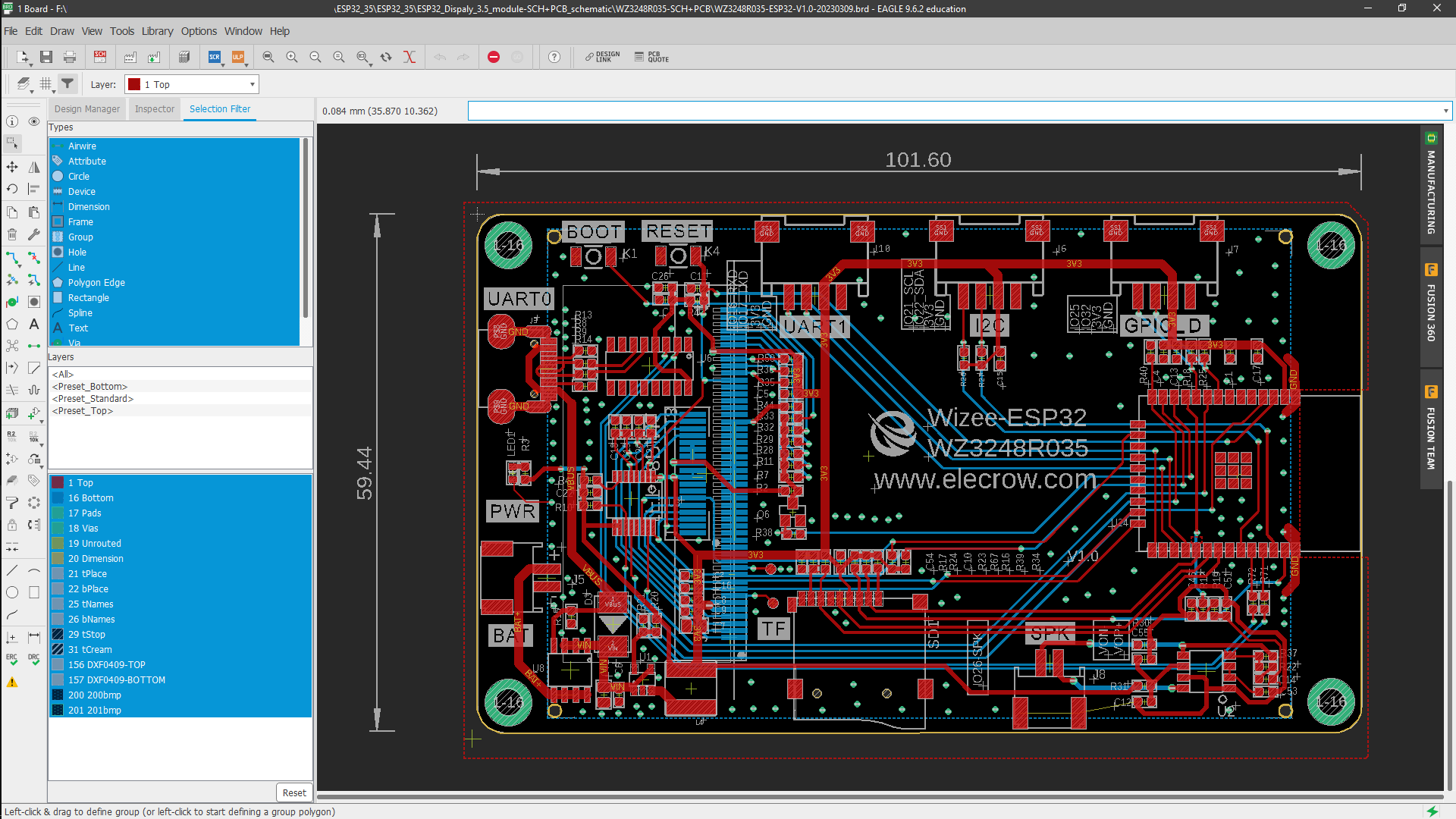
Task: Click the PCB Quote button
Action: [x=652, y=57]
